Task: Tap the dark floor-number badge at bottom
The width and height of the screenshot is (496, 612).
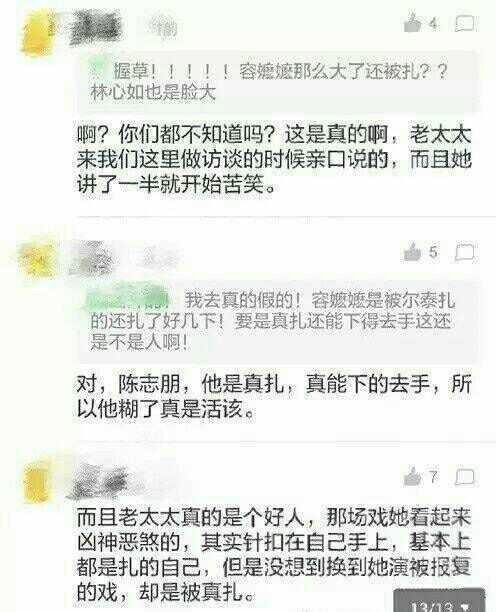Action: (x=439, y=600)
